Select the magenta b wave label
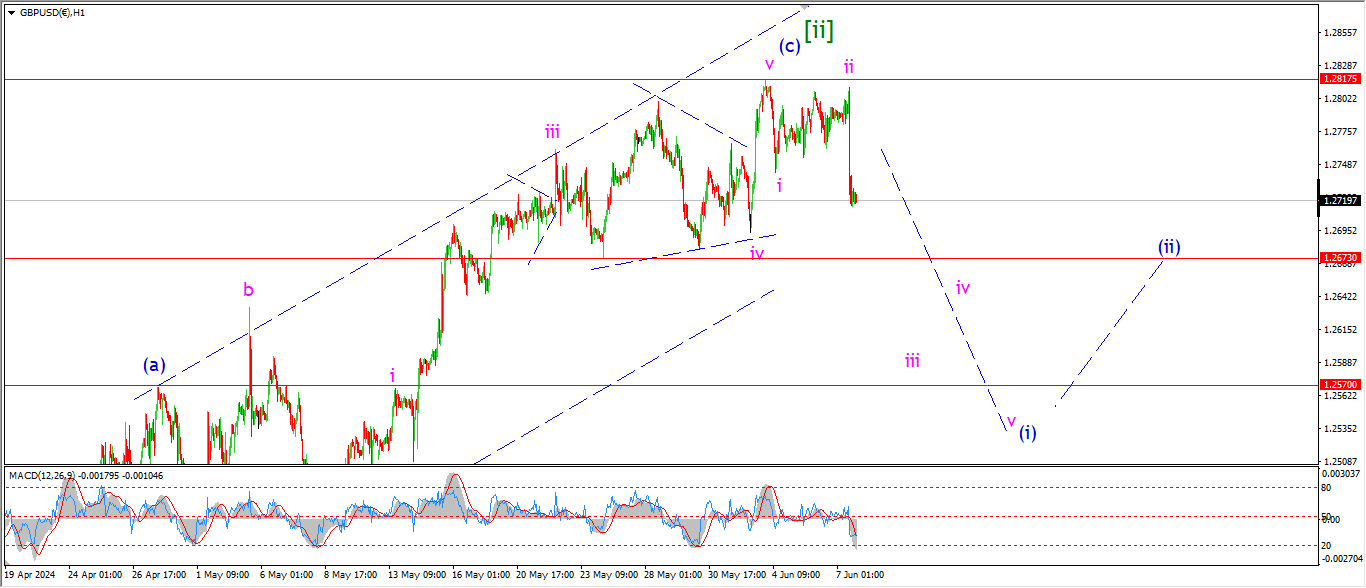Screen dimensions: 1366x588 click(248, 290)
